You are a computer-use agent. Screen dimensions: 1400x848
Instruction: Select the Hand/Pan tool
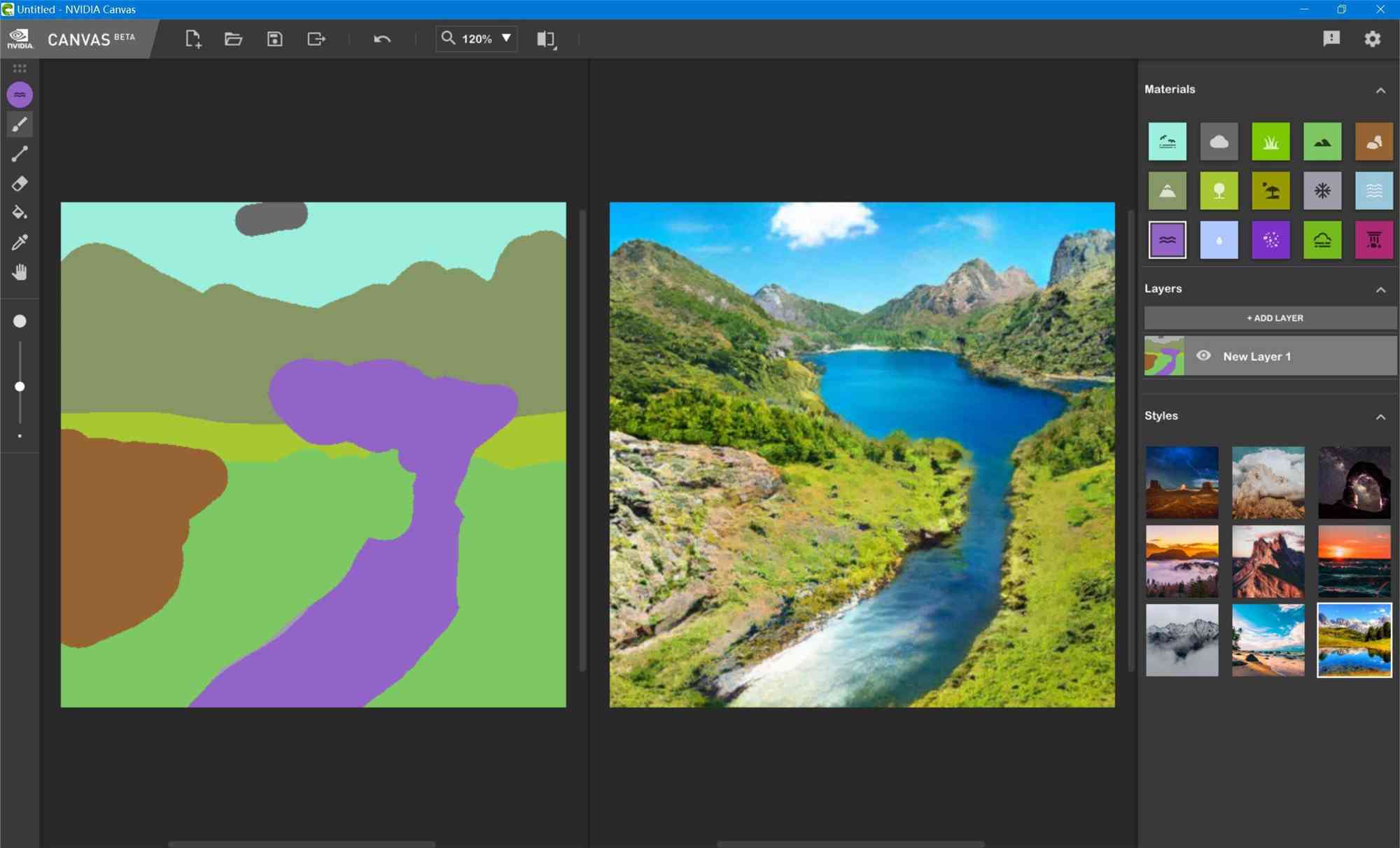(19, 272)
